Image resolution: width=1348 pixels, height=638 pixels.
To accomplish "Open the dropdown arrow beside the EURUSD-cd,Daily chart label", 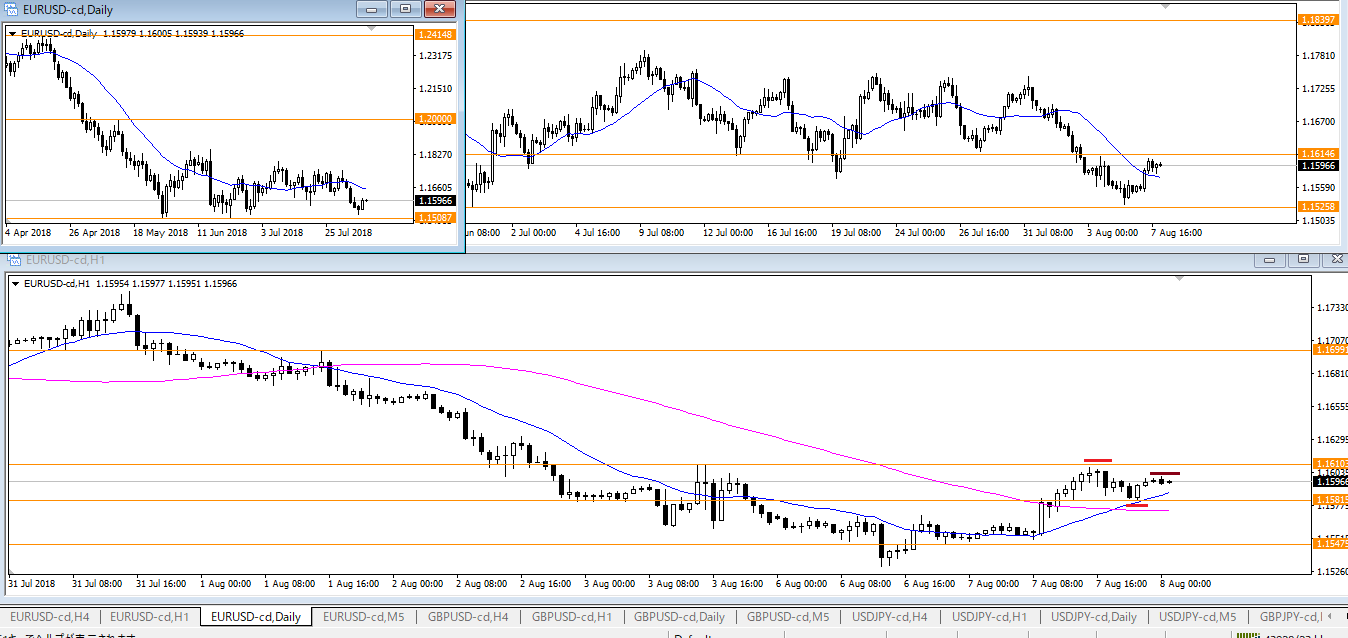I will 13,33.
